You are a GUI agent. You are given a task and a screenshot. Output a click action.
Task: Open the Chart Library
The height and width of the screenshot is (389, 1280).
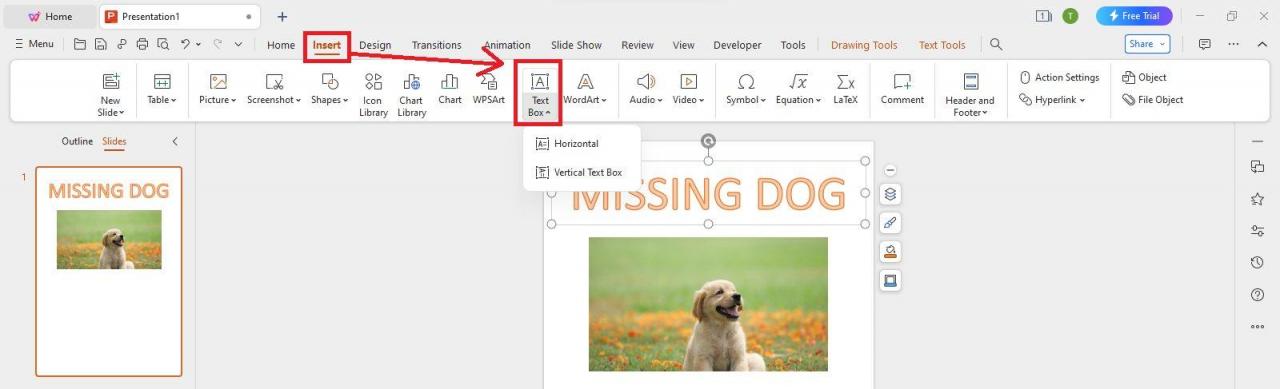click(411, 95)
